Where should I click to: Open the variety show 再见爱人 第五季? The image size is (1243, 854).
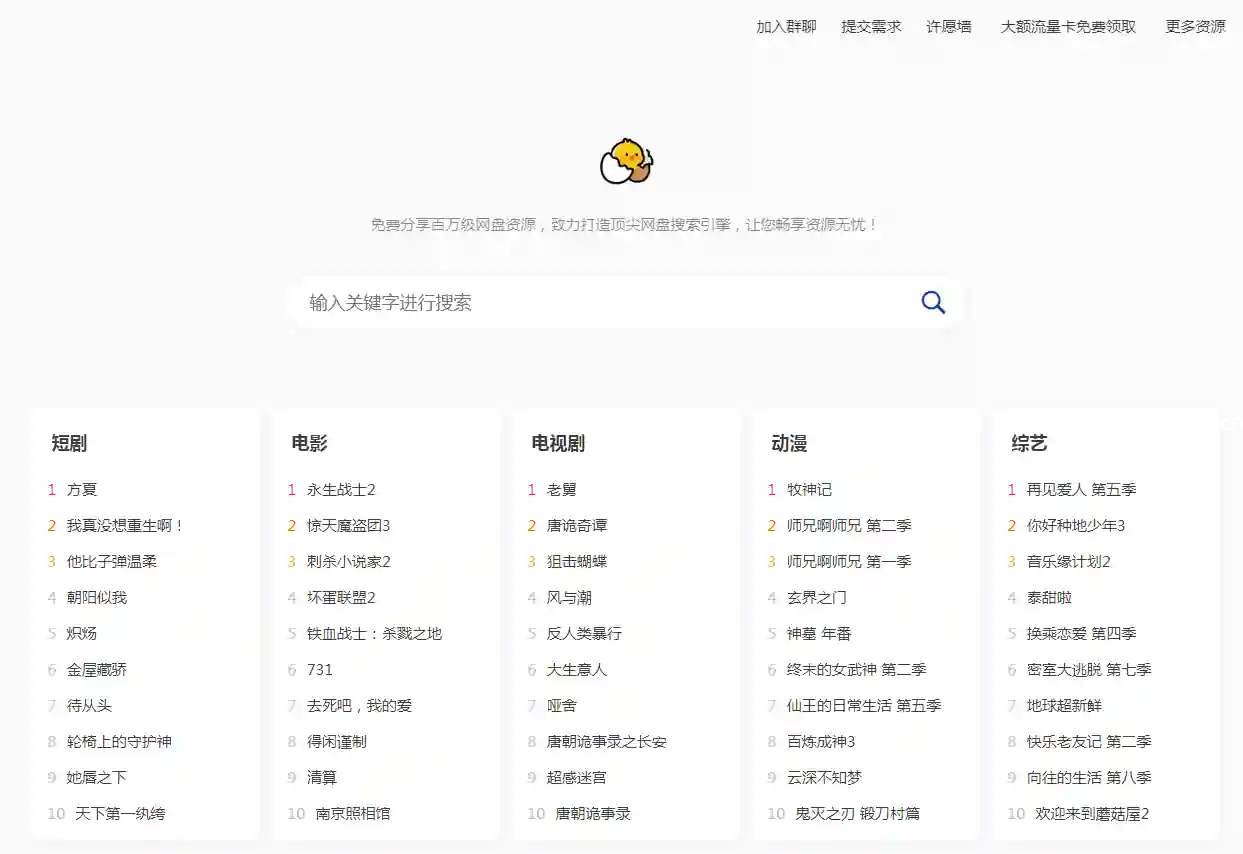(1081, 490)
